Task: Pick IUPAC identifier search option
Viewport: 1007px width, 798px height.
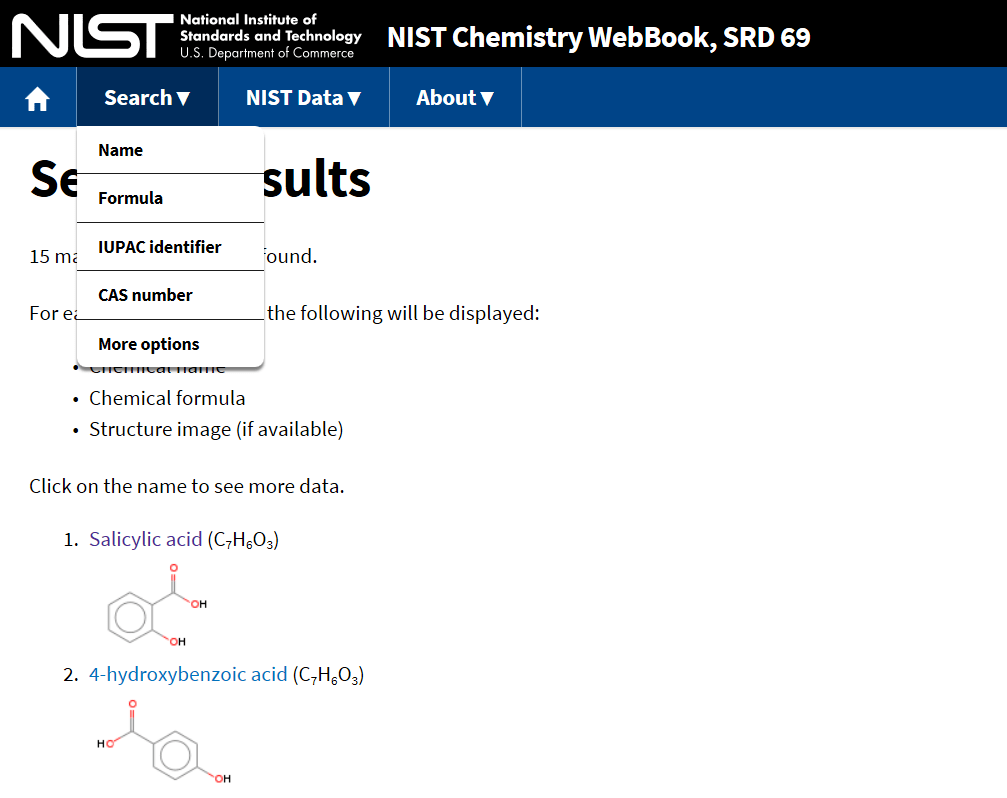Action: [x=170, y=247]
